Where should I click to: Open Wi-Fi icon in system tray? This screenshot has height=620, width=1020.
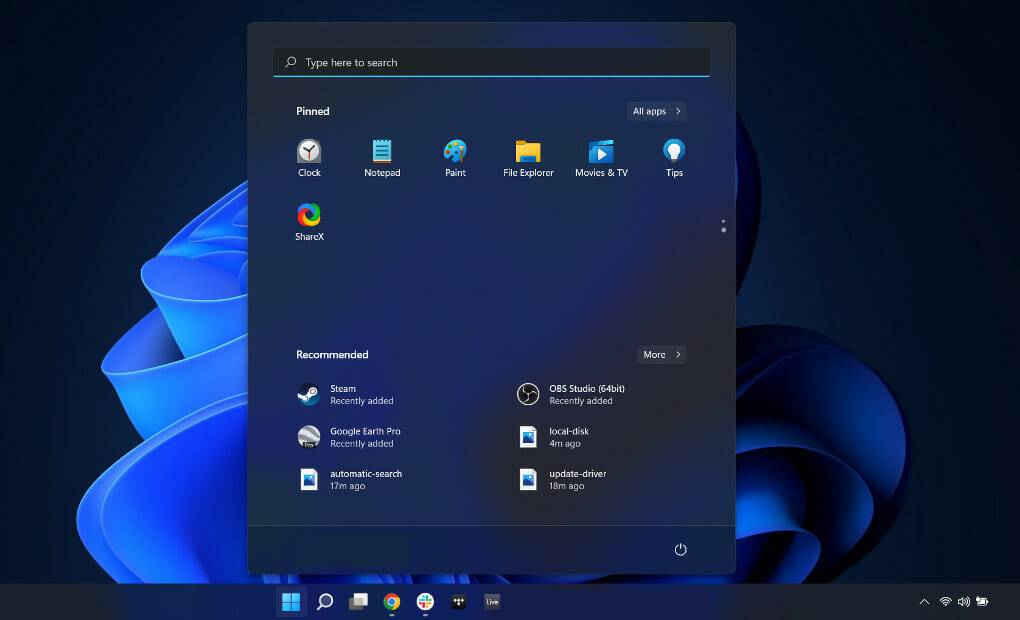point(945,601)
